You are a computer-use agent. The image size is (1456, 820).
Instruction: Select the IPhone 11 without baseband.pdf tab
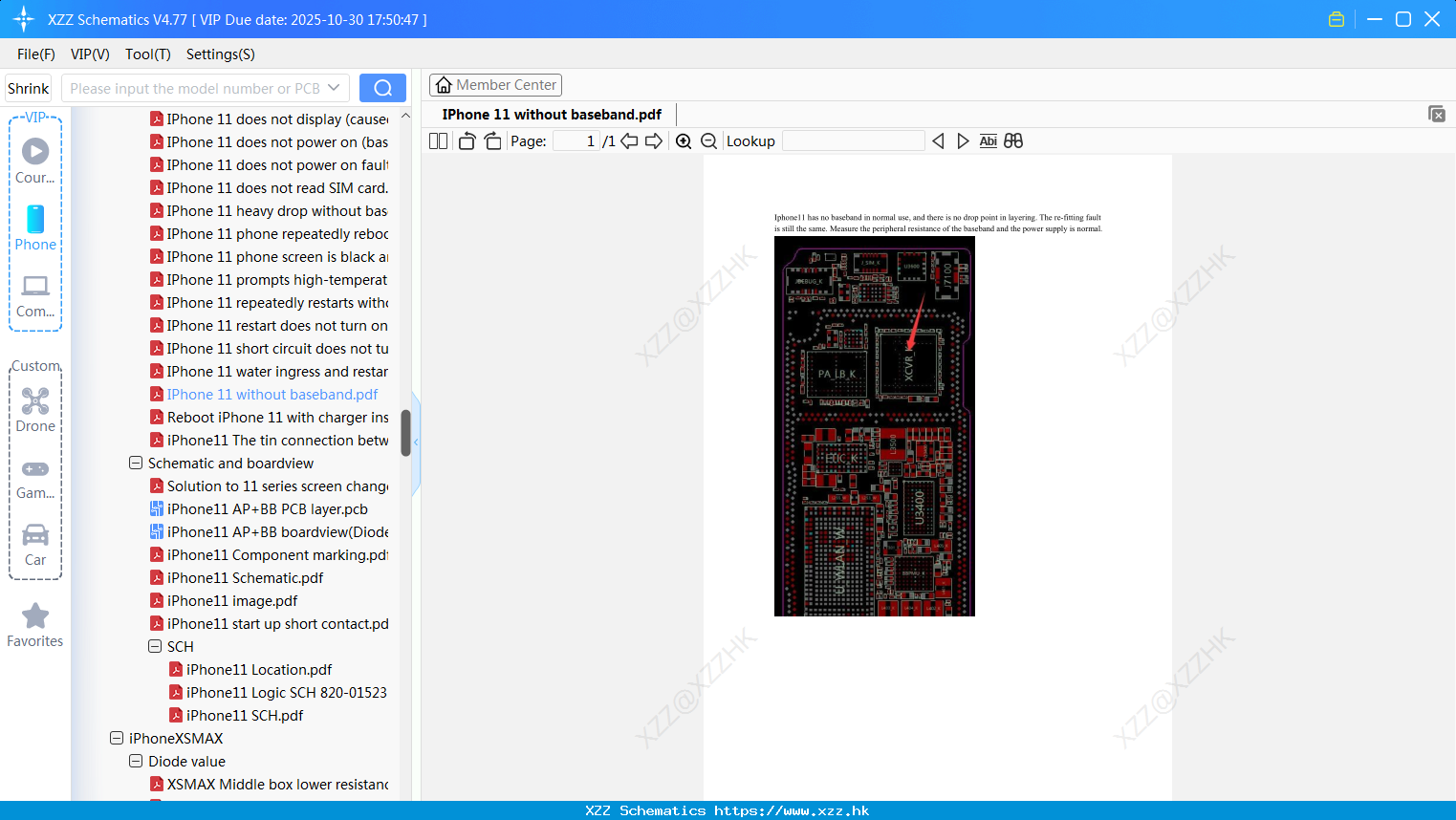coord(552,115)
